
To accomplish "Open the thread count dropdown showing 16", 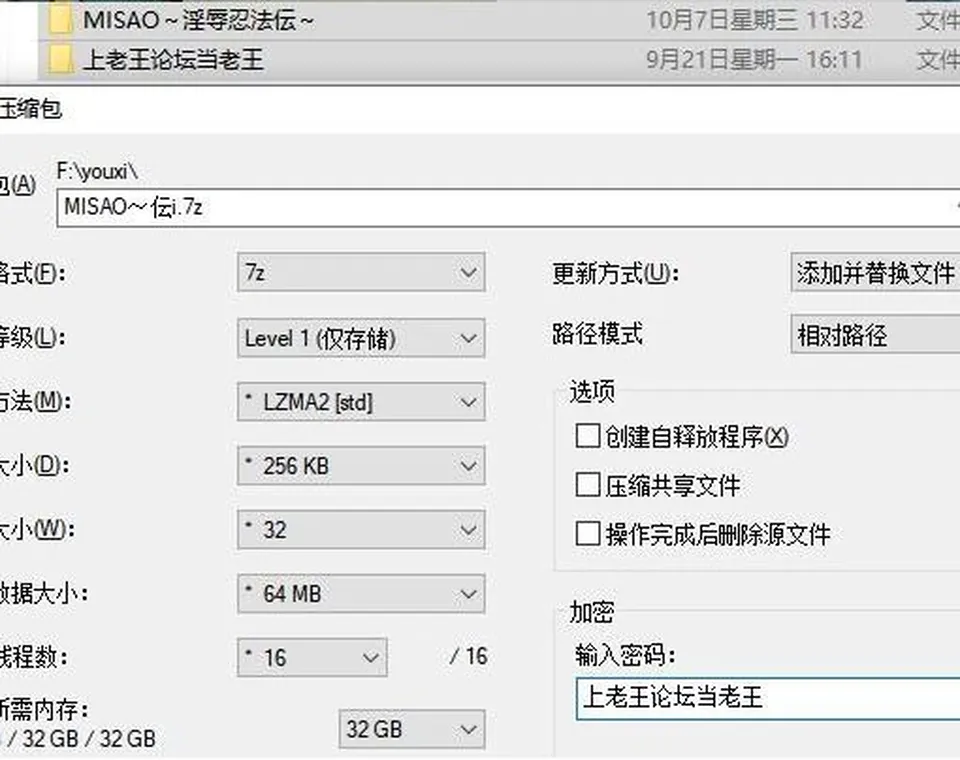I will click(x=312, y=658).
